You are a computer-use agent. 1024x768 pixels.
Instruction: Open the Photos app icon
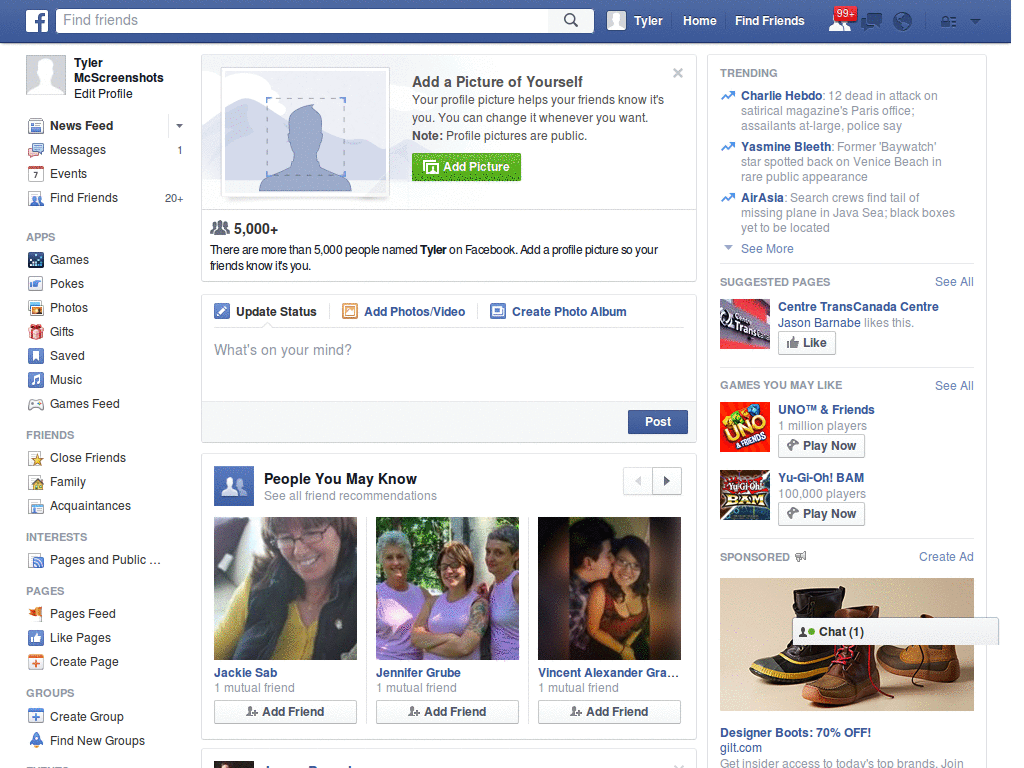coord(36,308)
